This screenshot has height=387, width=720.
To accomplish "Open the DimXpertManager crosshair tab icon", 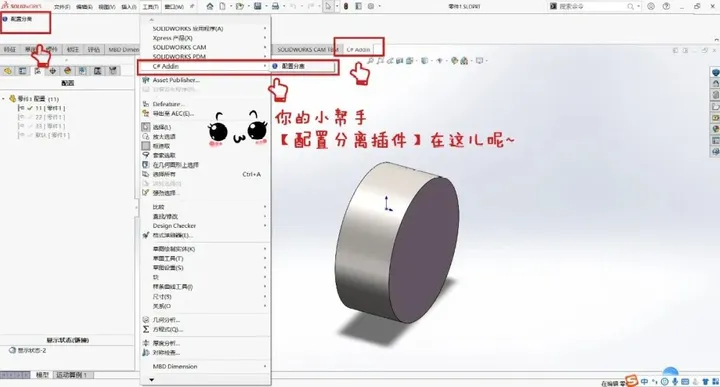I will (53, 71).
